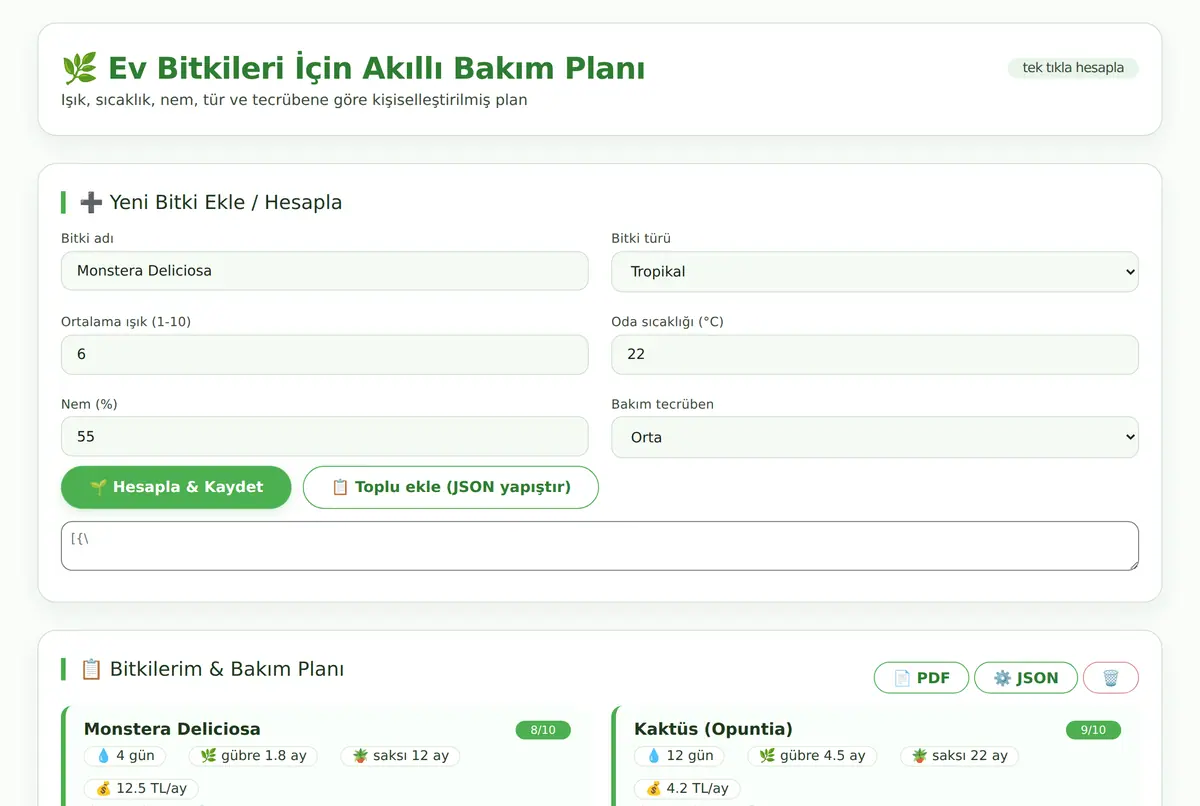
Task: Click Monstera's gübre 1.8 ay chip
Action: click(253, 756)
